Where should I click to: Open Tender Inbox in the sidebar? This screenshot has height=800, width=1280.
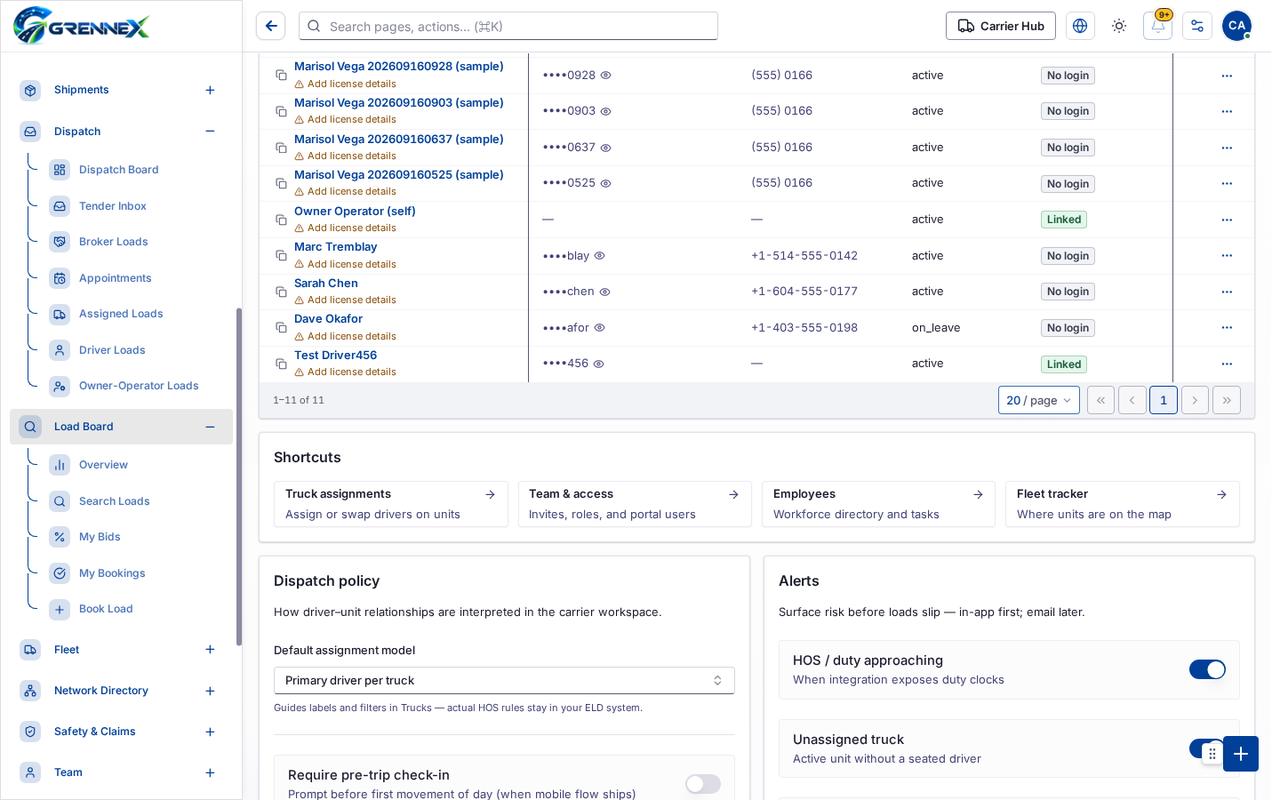point(113,206)
